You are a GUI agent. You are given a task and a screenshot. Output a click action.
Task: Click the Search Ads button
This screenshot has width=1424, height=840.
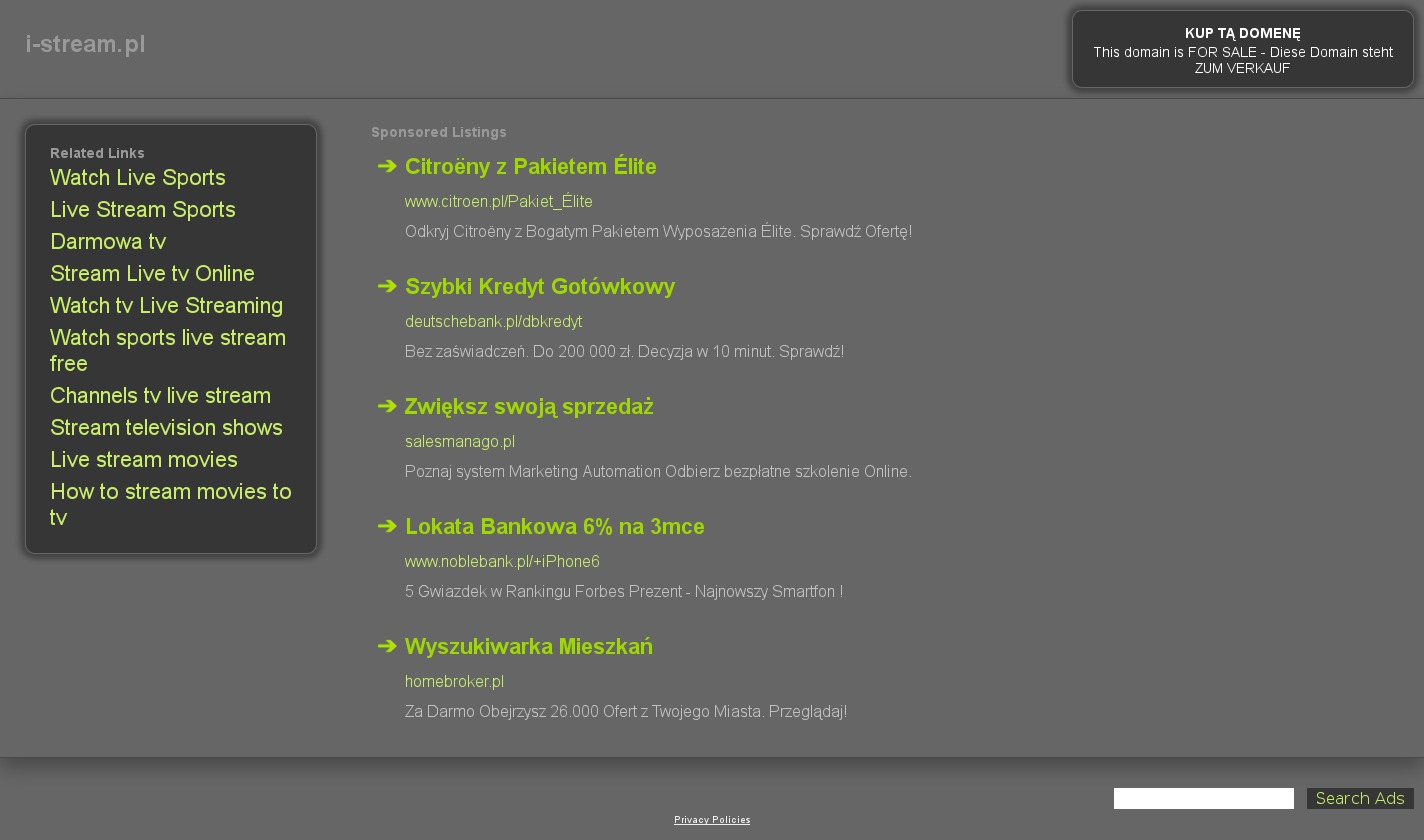[1359, 798]
